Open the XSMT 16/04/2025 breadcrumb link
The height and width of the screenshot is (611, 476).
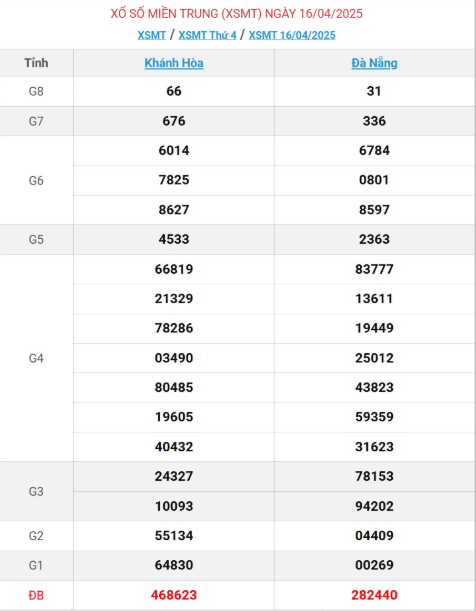click(292, 35)
